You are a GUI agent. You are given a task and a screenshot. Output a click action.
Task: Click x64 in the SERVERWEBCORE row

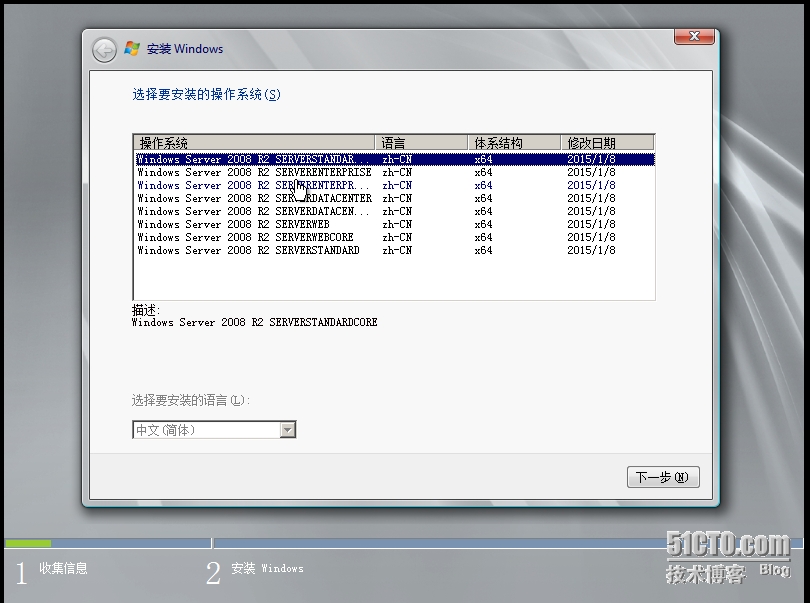483,237
